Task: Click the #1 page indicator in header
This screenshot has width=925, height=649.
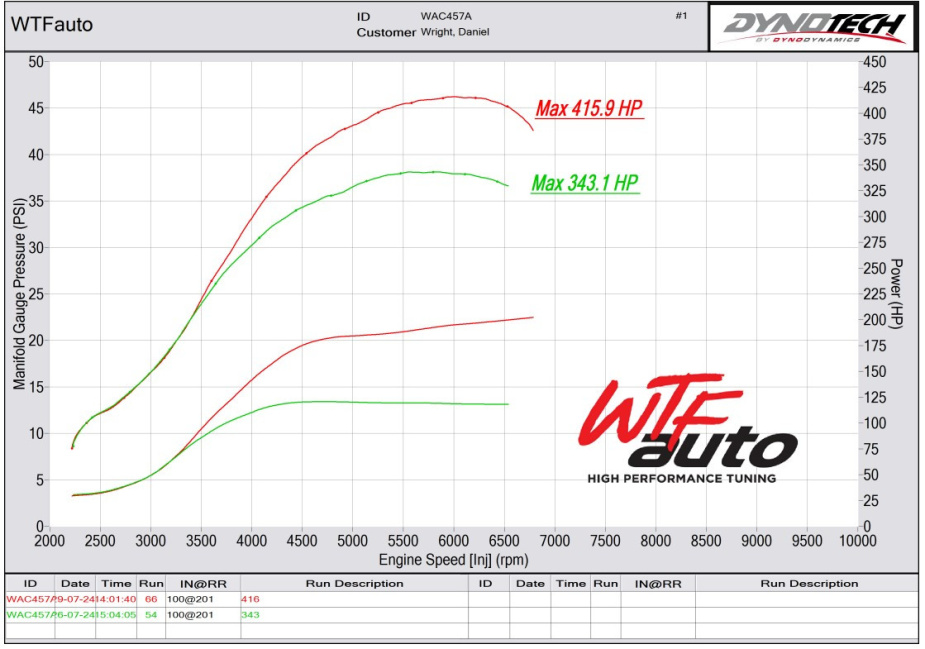Action: 681,16
